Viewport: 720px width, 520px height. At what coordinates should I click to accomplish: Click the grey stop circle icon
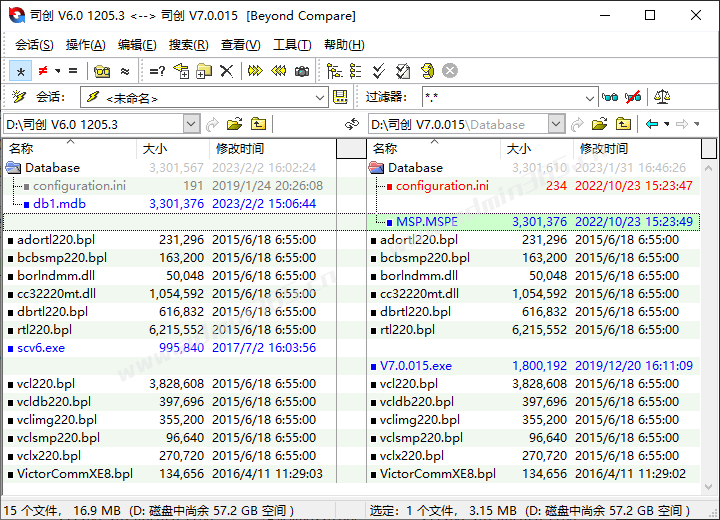[x=450, y=71]
